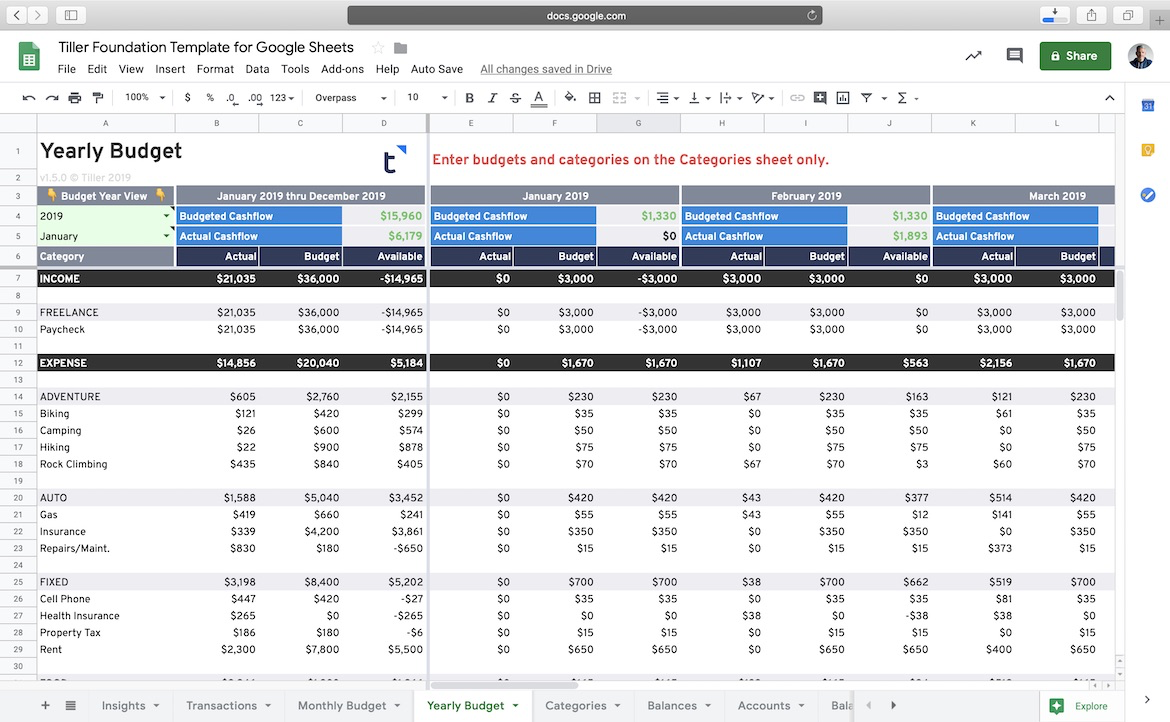
Task: Open the all sheets list icon
Action: (x=70, y=706)
